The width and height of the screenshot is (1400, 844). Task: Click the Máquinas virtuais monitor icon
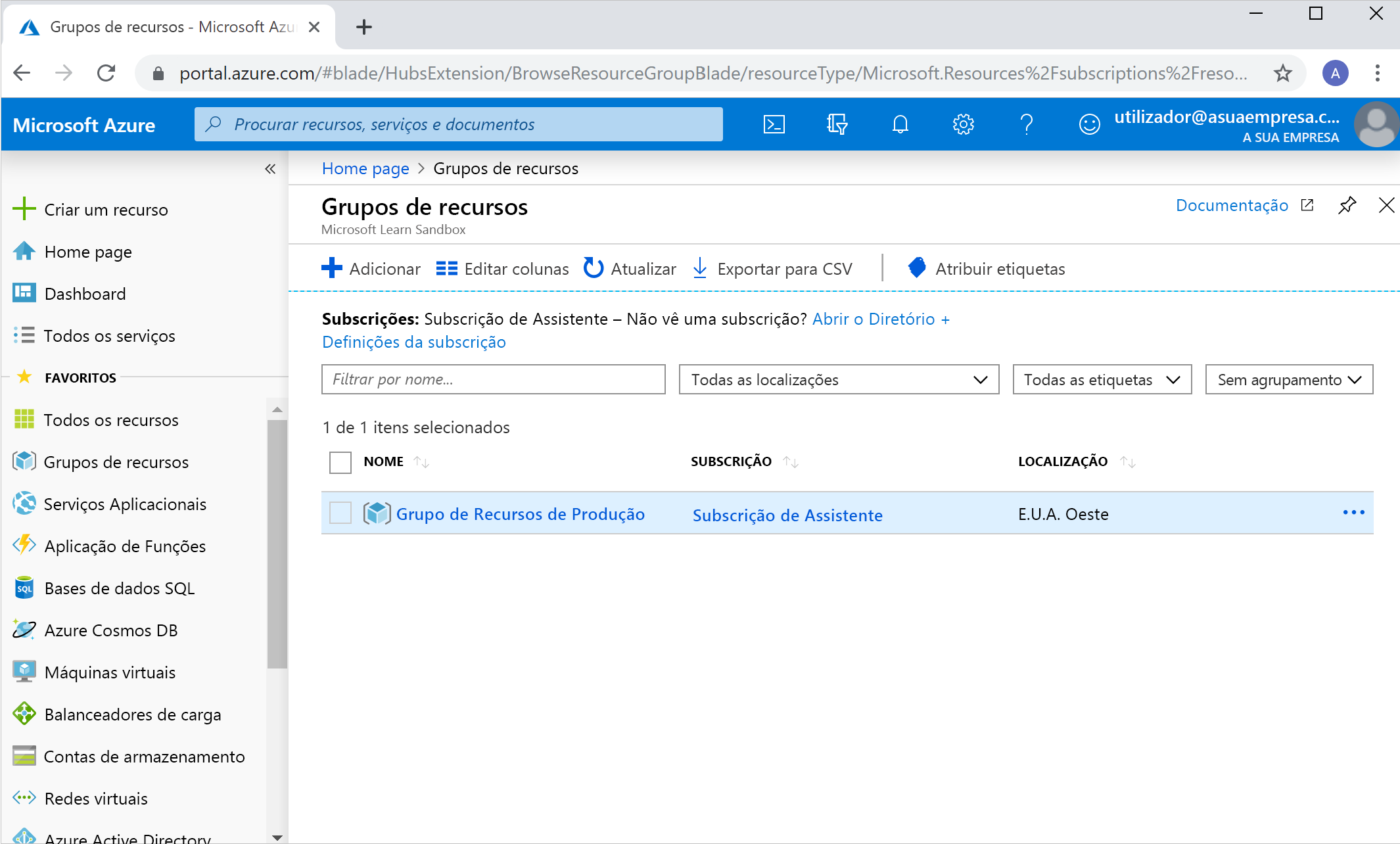(x=24, y=672)
